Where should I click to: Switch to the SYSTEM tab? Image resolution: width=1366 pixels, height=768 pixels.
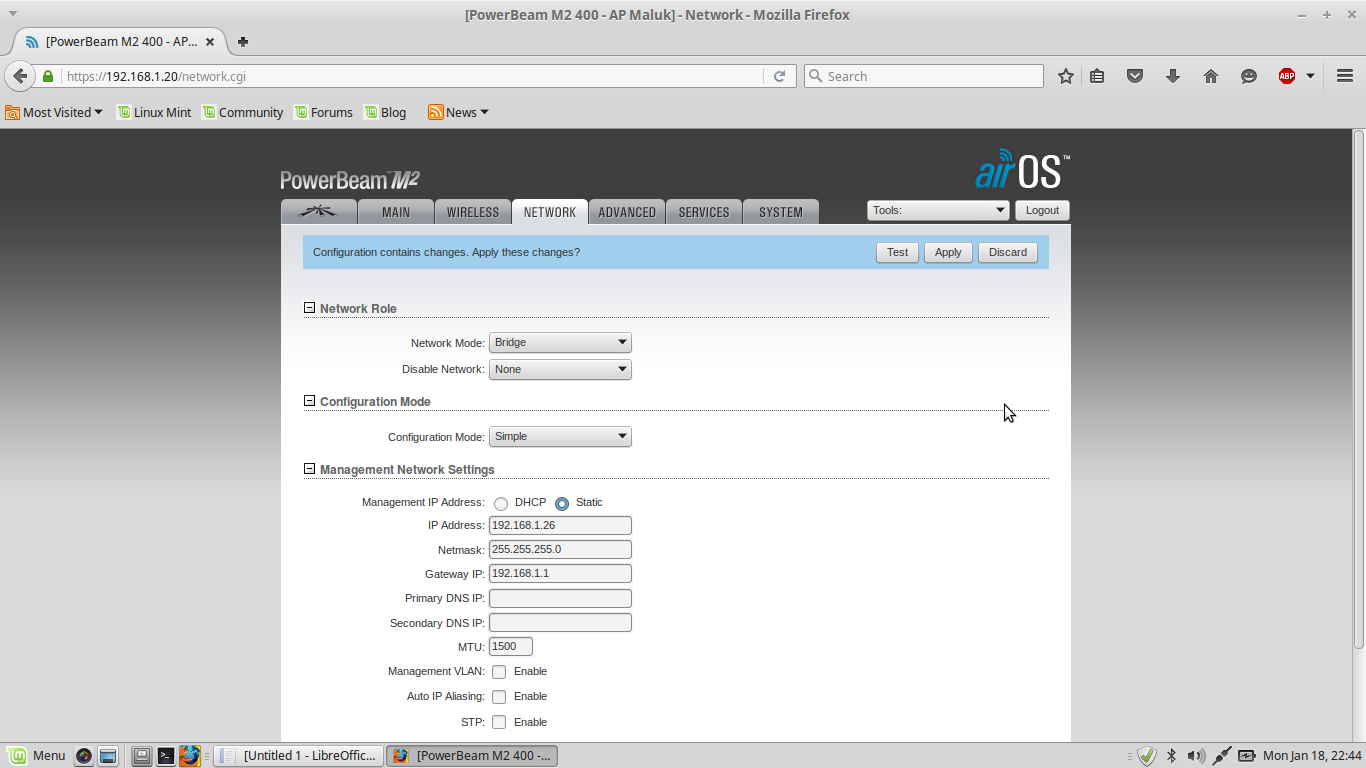tap(781, 212)
